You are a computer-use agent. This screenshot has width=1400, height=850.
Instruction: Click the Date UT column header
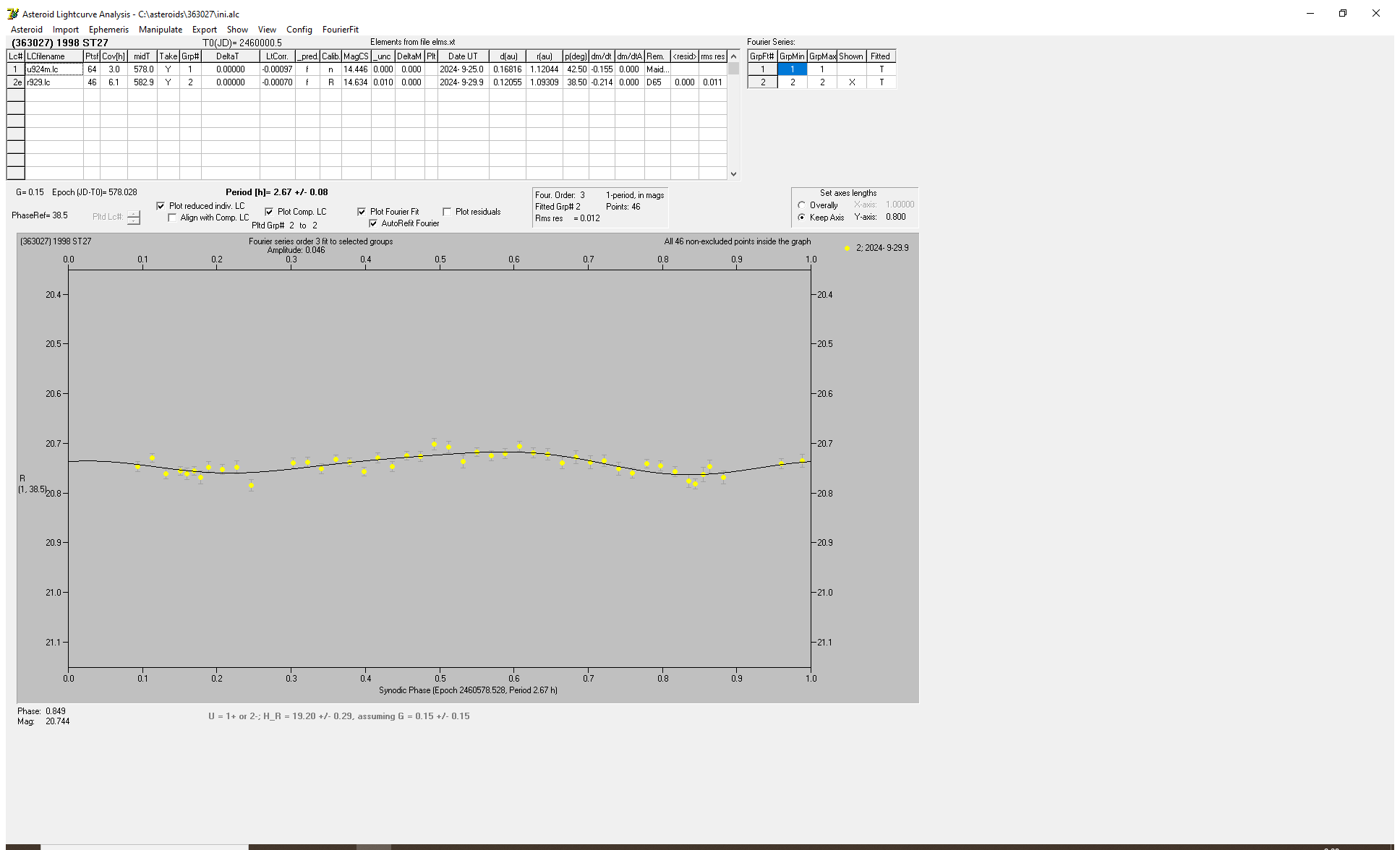pos(463,56)
